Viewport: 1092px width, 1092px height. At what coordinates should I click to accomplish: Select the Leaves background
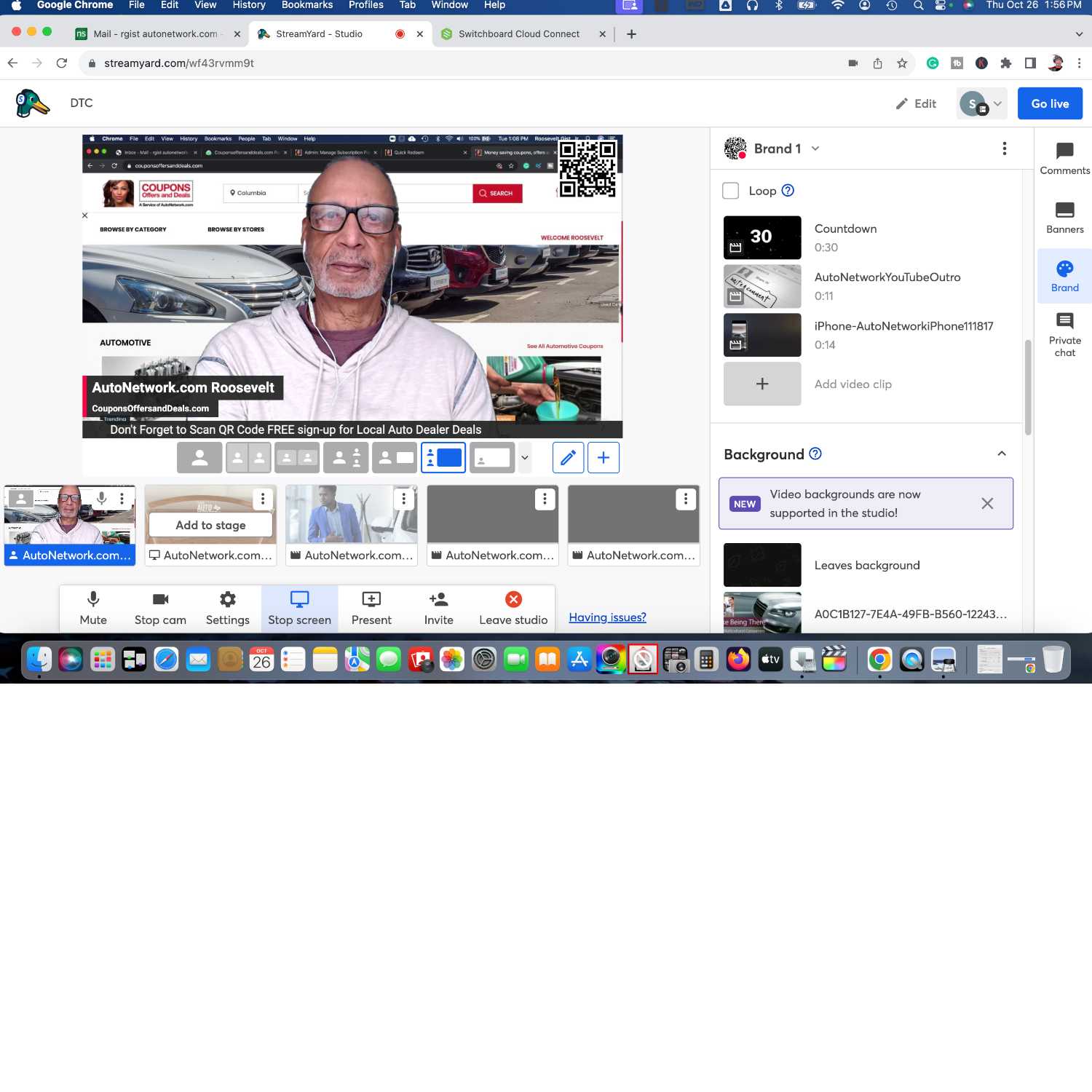[762, 565]
